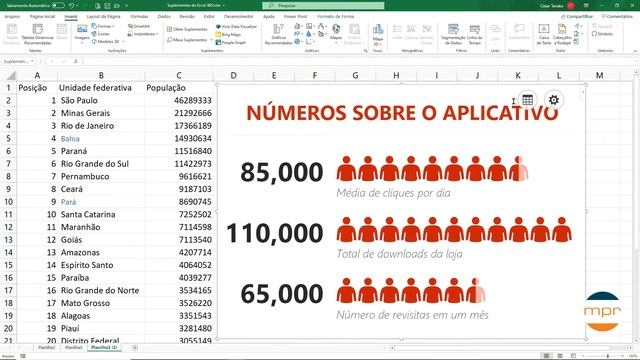Click the Undo arrow in title bar
The height and width of the screenshot is (360, 640).
coord(72,6)
